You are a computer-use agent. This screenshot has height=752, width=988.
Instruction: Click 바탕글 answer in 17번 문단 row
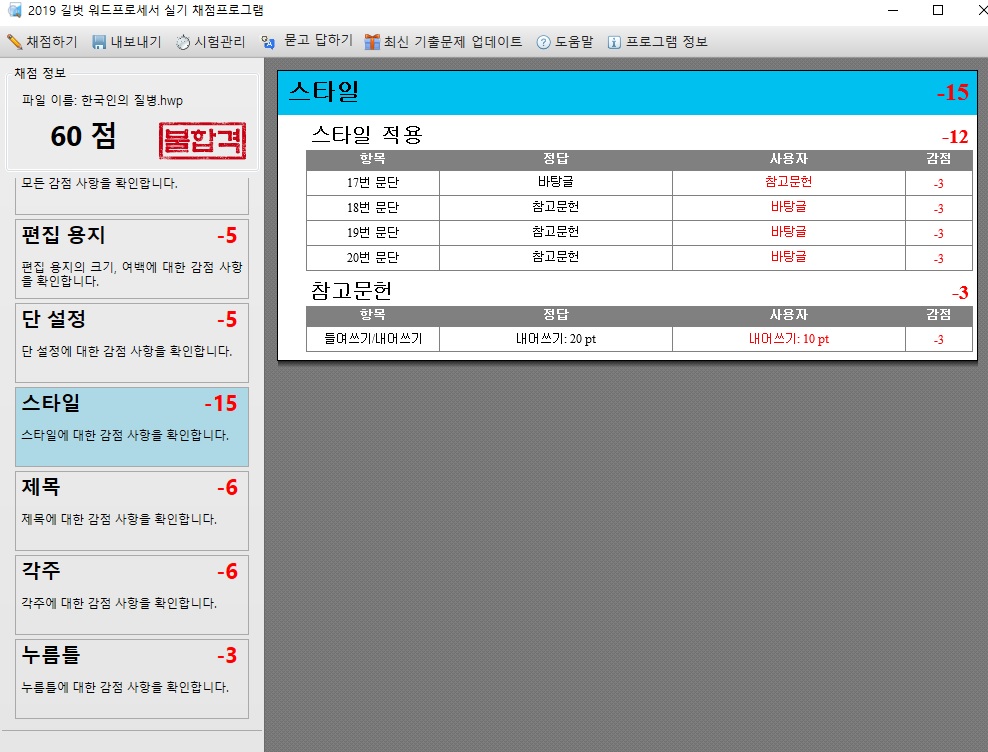(556, 182)
